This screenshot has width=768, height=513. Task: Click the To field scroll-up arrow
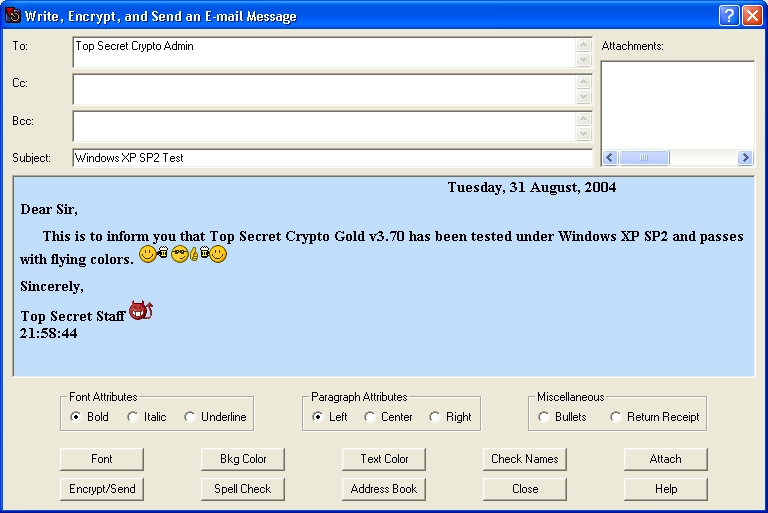(583, 45)
